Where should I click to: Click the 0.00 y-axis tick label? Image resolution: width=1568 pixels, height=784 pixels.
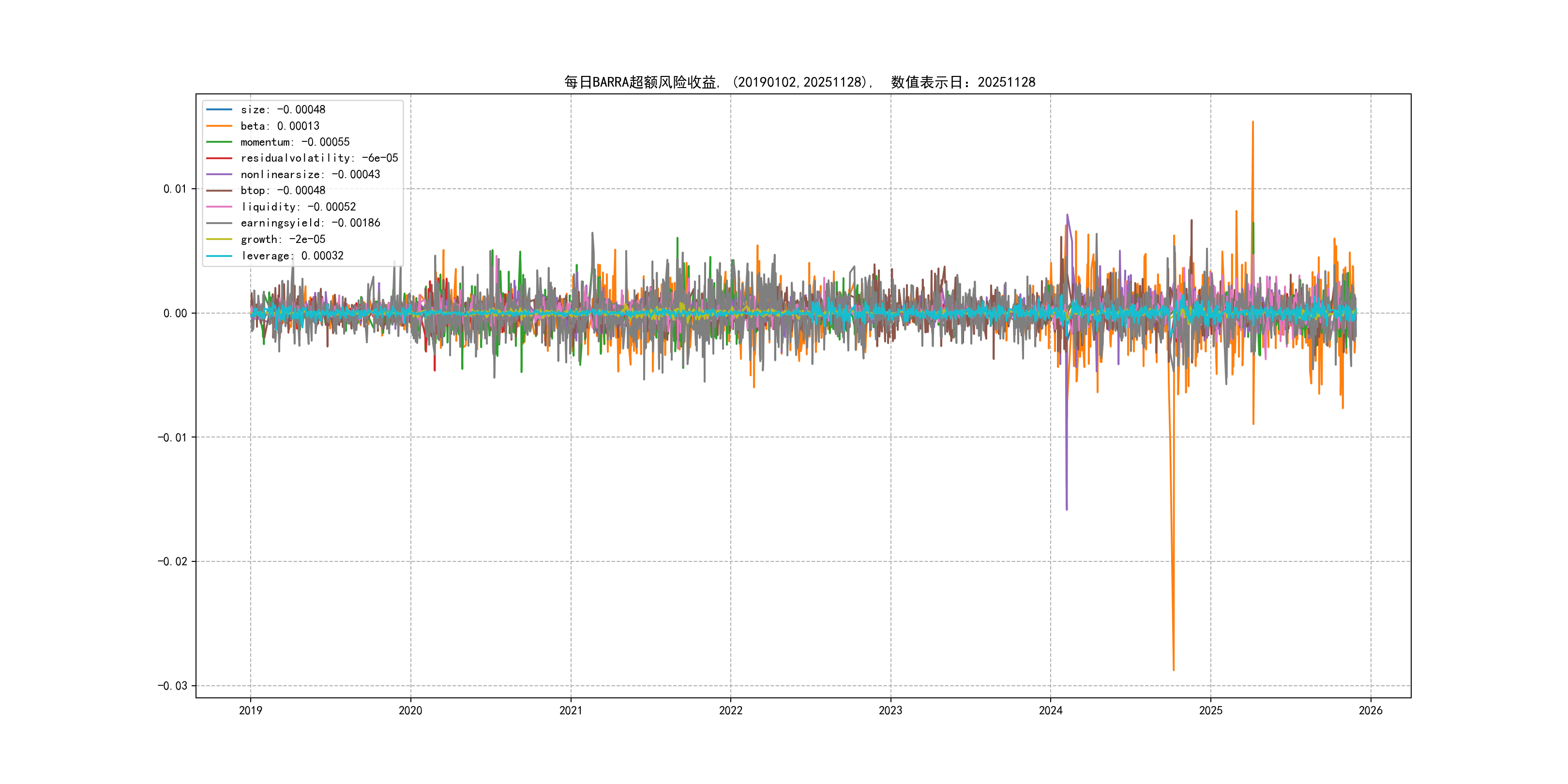click(x=175, y=313)
